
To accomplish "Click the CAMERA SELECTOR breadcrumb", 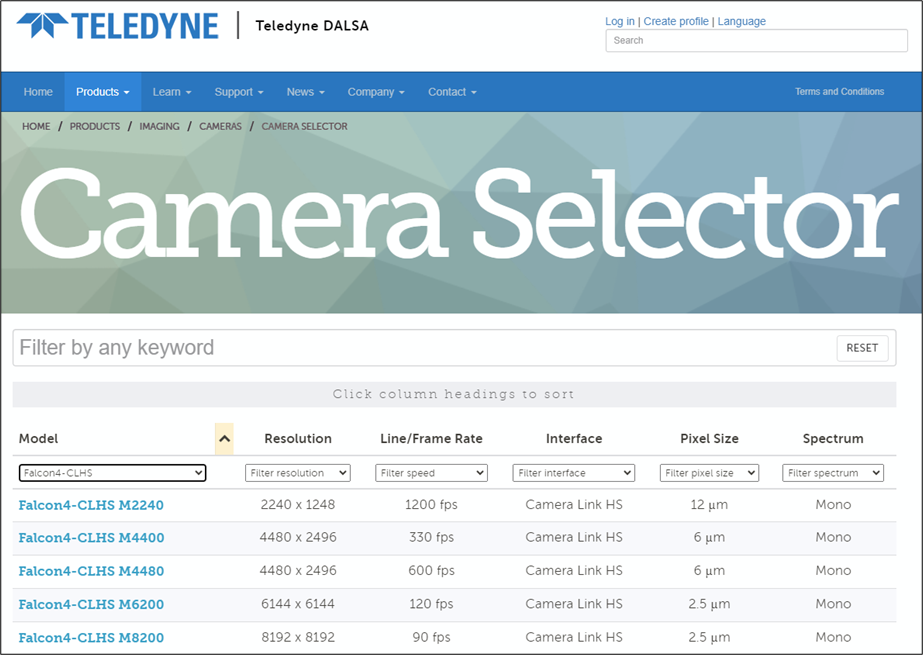I will (x=304, y=127).
